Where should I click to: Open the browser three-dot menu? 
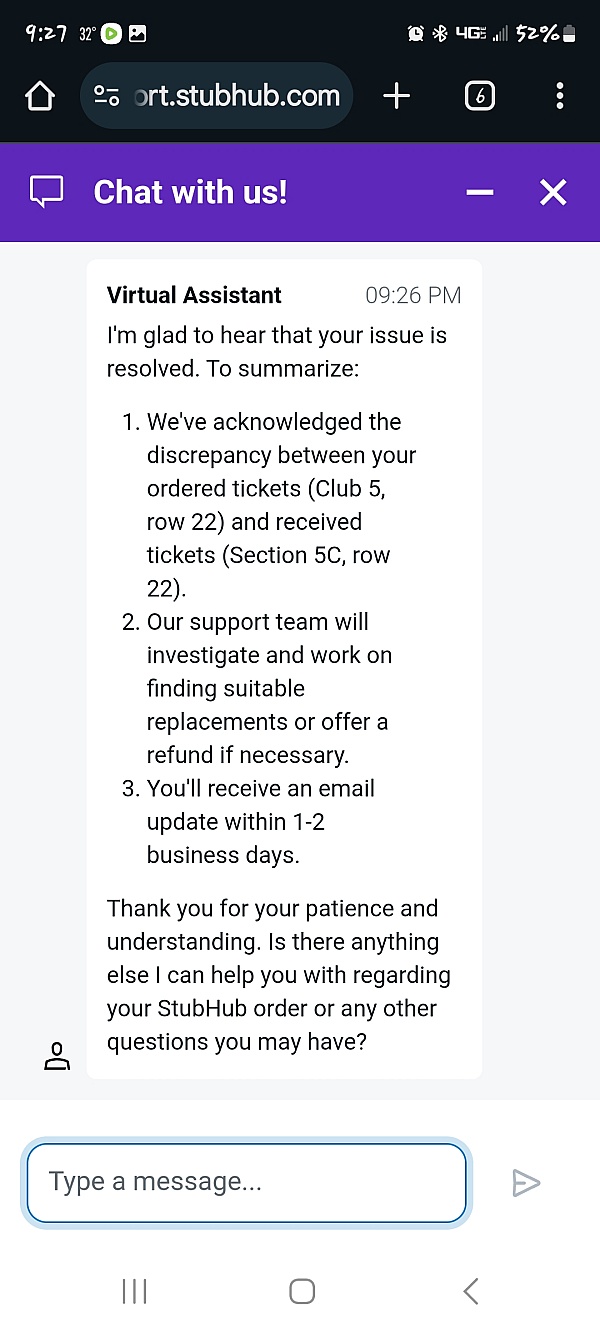pyautogui.click(x=559, y=96)
